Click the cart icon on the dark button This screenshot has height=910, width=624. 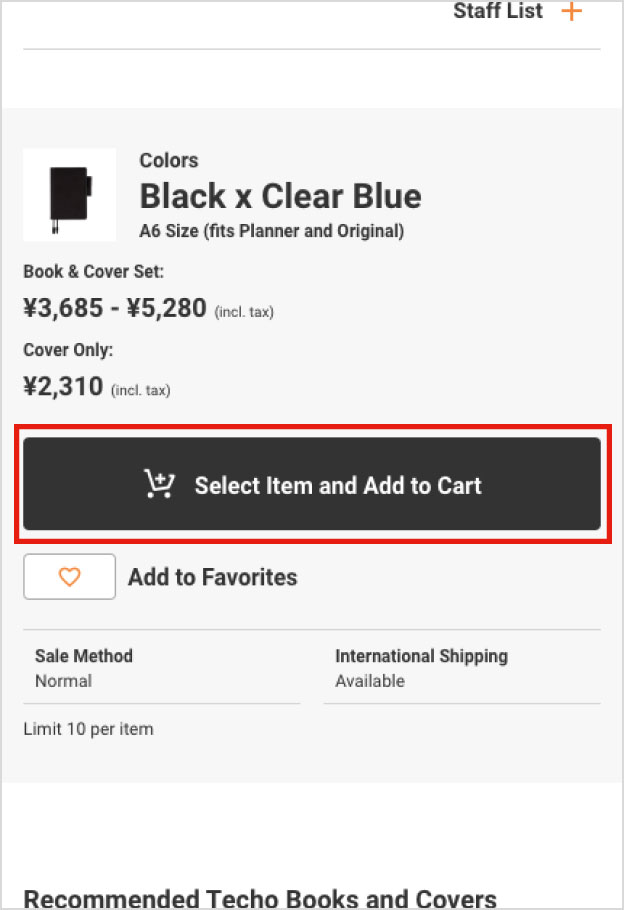click(159, 485)
